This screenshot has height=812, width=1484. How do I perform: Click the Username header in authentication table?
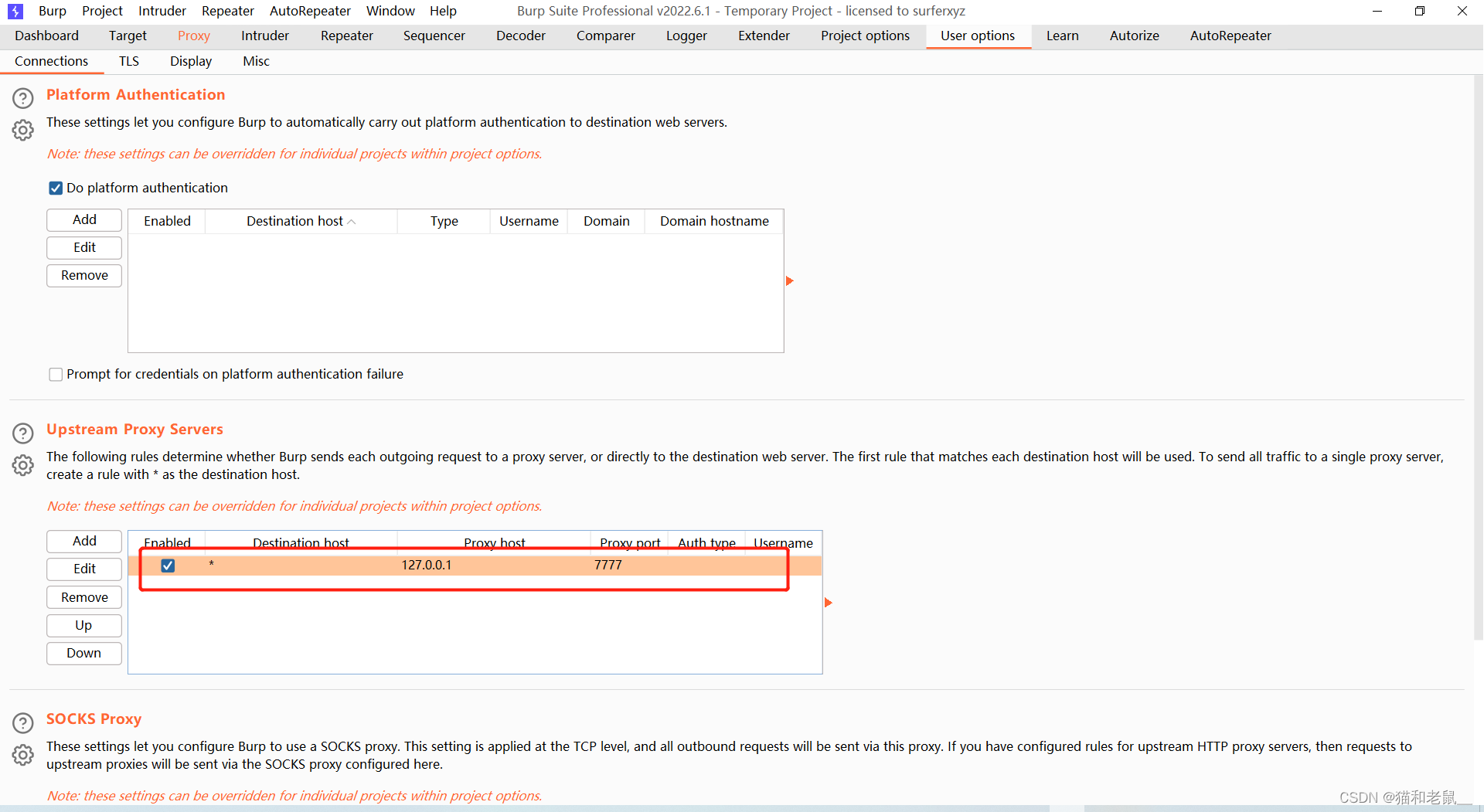point(529,221)
